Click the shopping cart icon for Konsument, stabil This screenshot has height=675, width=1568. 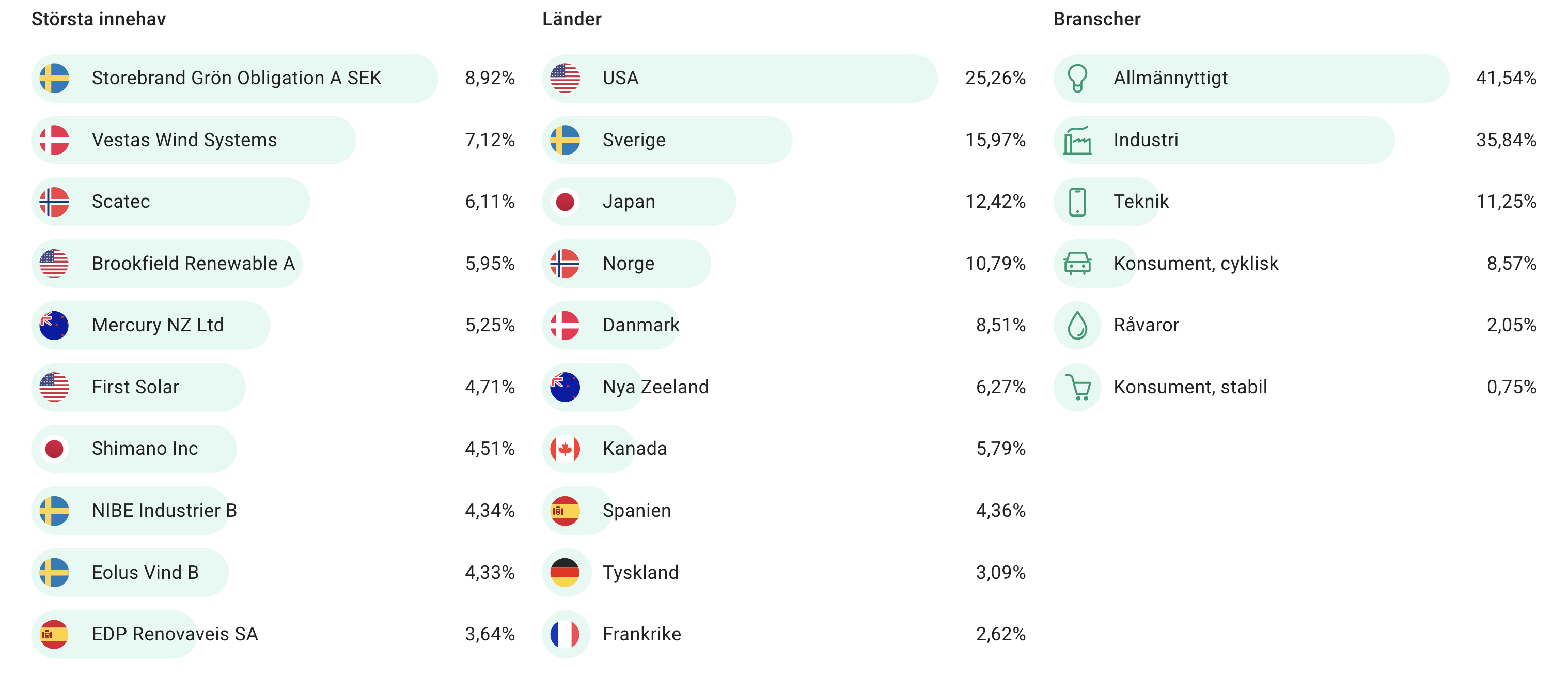click(1078, 387)
